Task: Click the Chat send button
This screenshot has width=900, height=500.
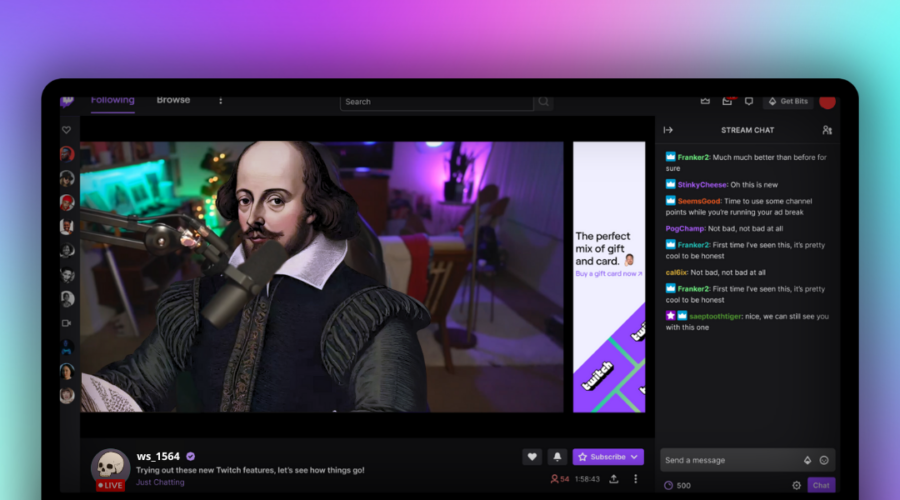Action: [821, 485]
